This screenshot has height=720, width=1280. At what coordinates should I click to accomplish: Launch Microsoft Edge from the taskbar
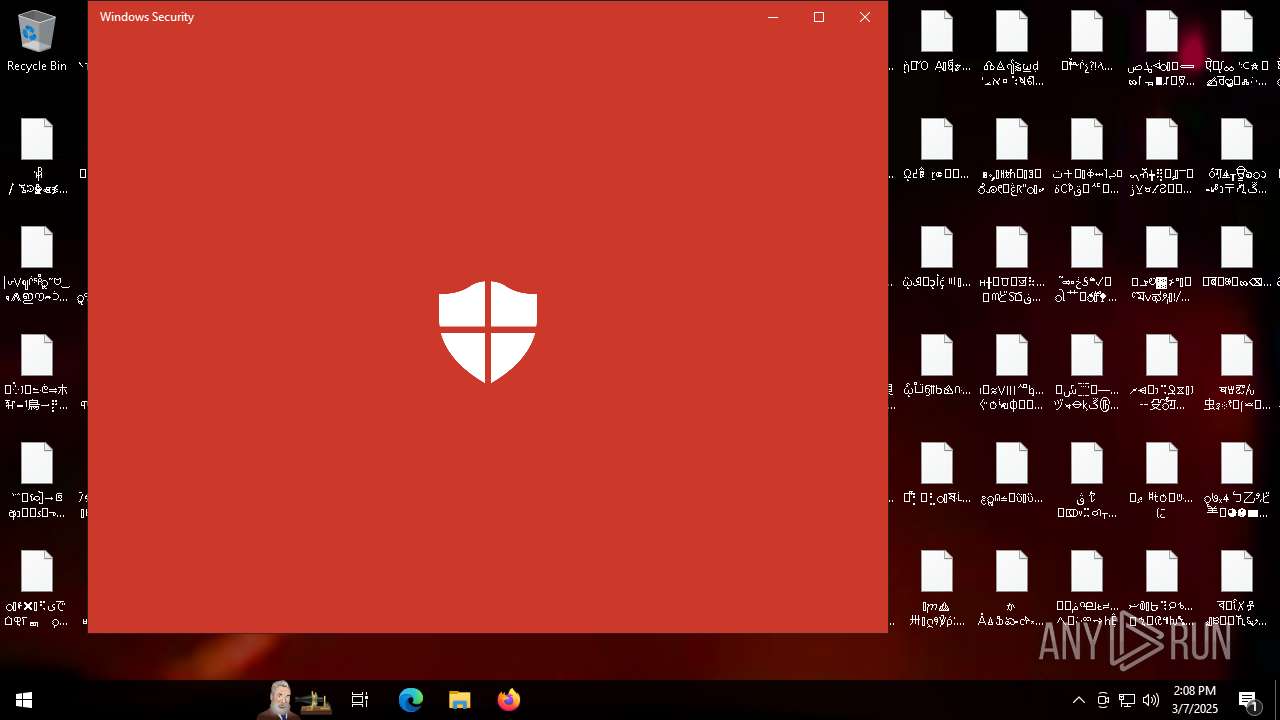[411, 700]
